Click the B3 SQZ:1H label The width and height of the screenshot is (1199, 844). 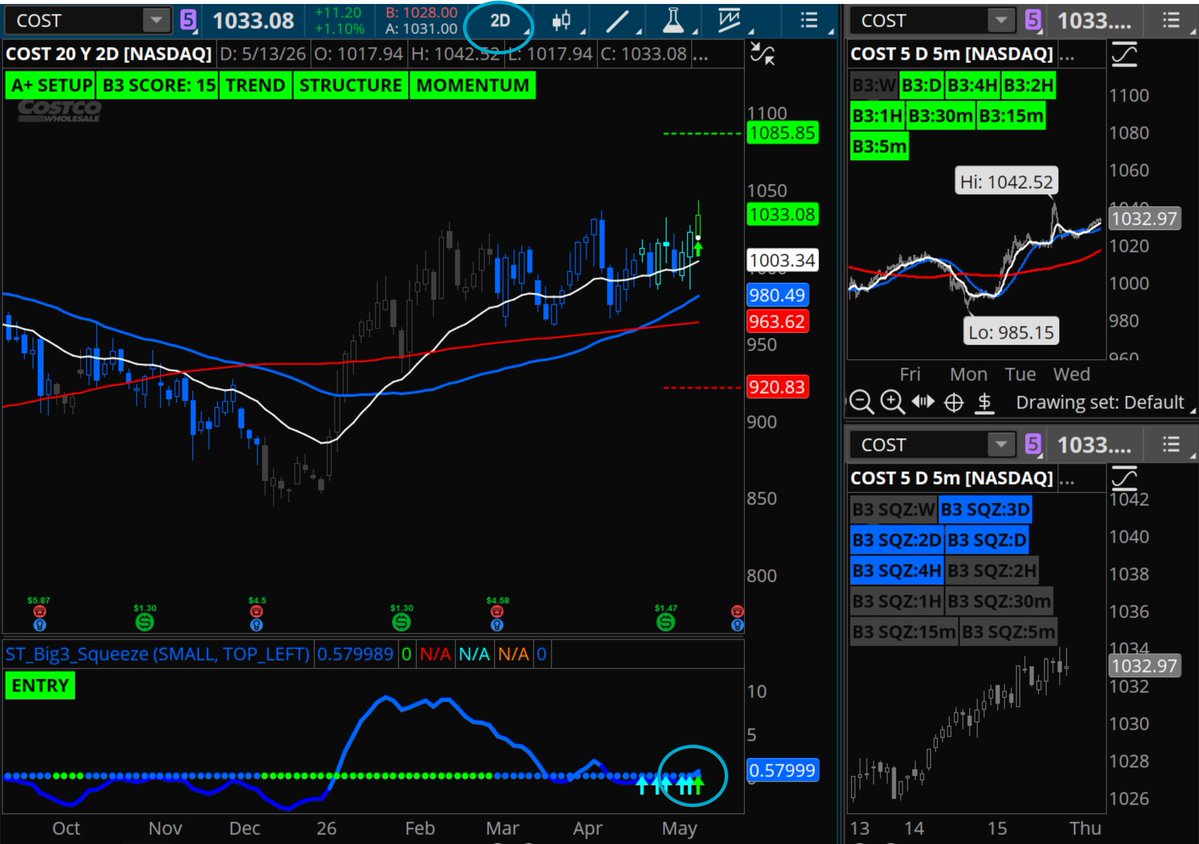point(897,601)
